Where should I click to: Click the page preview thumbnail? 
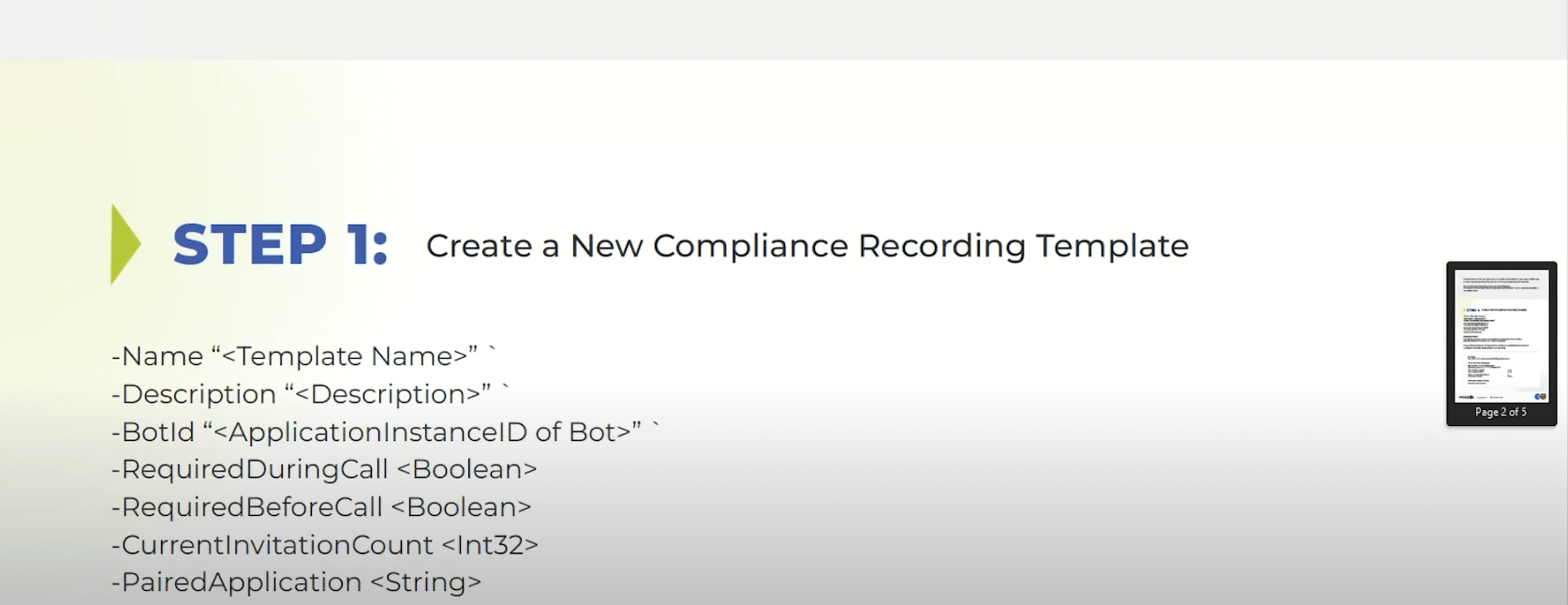pyautogui.click(x=1501, y=335)
